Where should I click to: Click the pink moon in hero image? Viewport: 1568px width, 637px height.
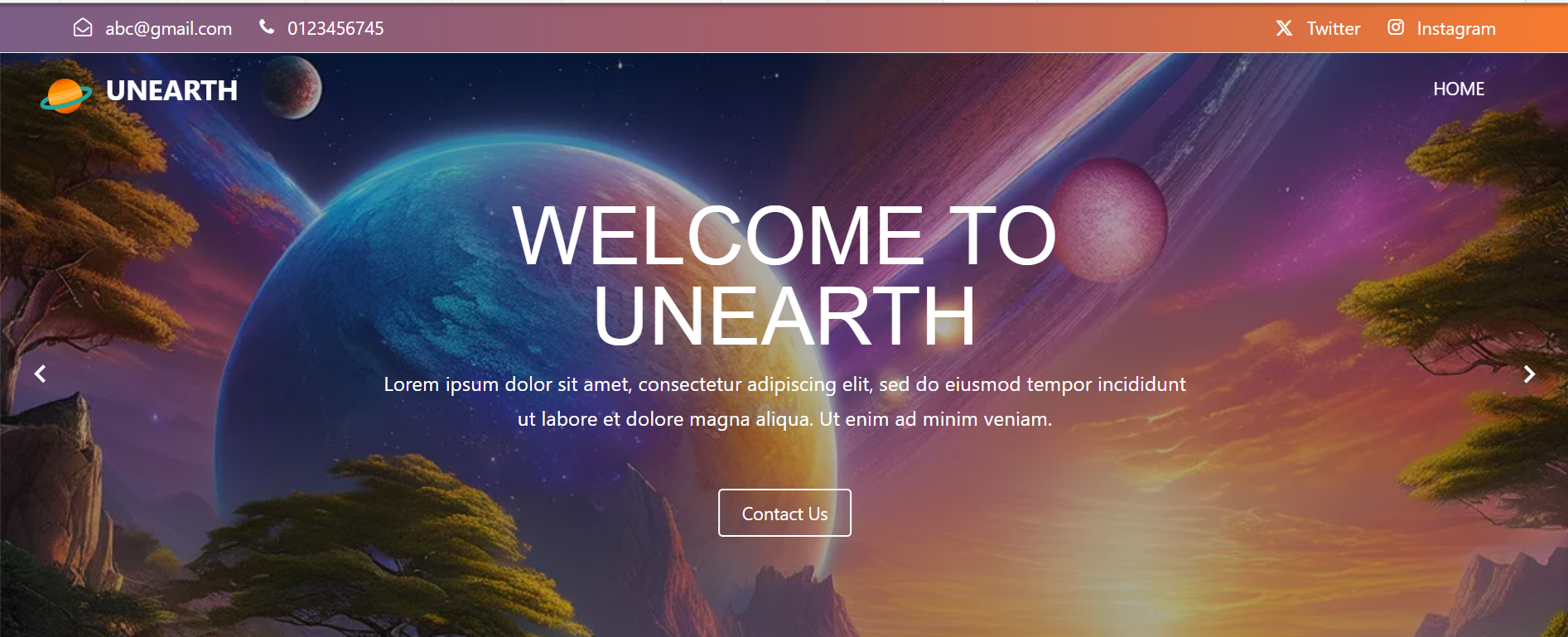coord(1109,220)
